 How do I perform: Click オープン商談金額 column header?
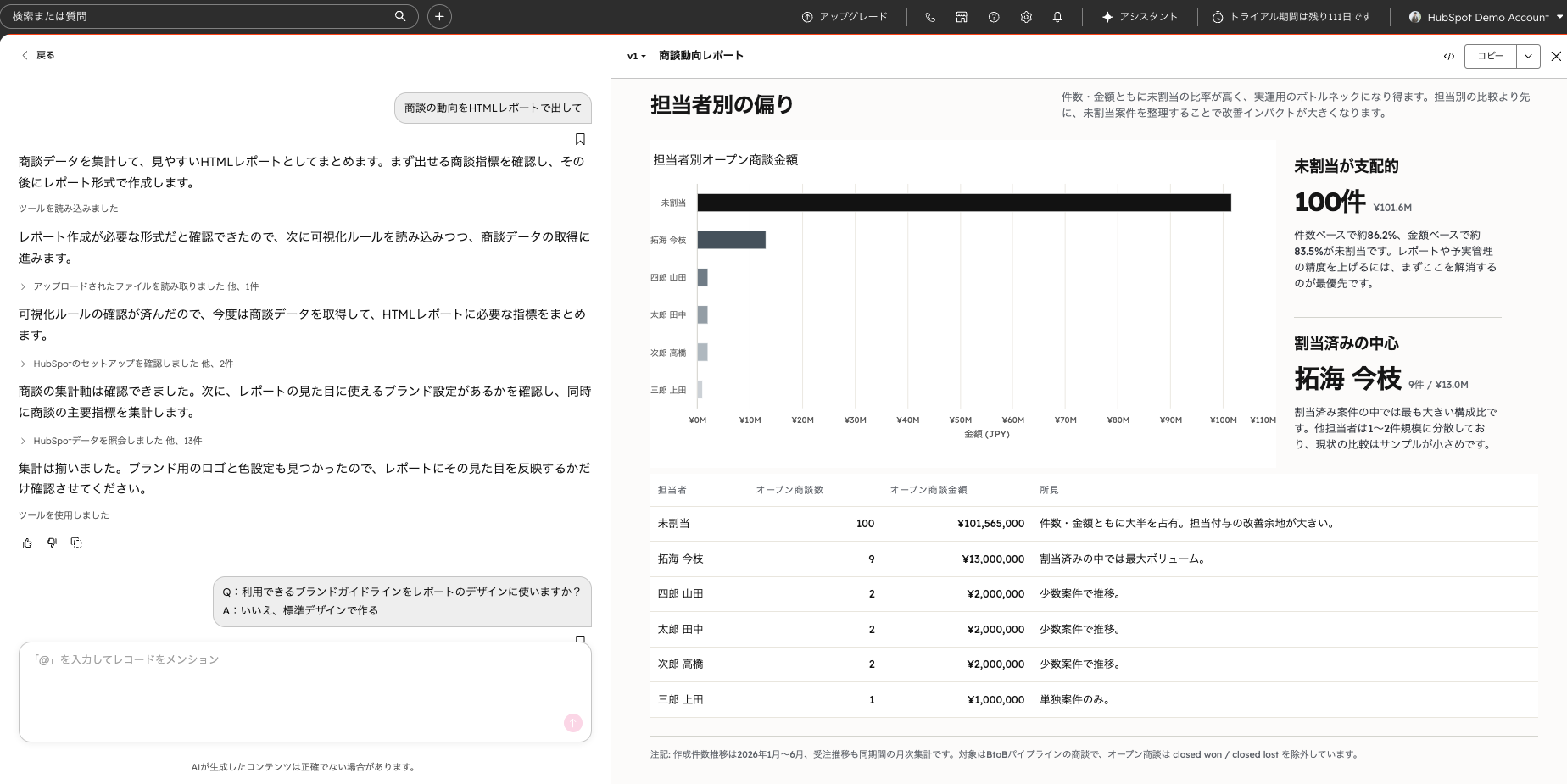click(928, 490)
